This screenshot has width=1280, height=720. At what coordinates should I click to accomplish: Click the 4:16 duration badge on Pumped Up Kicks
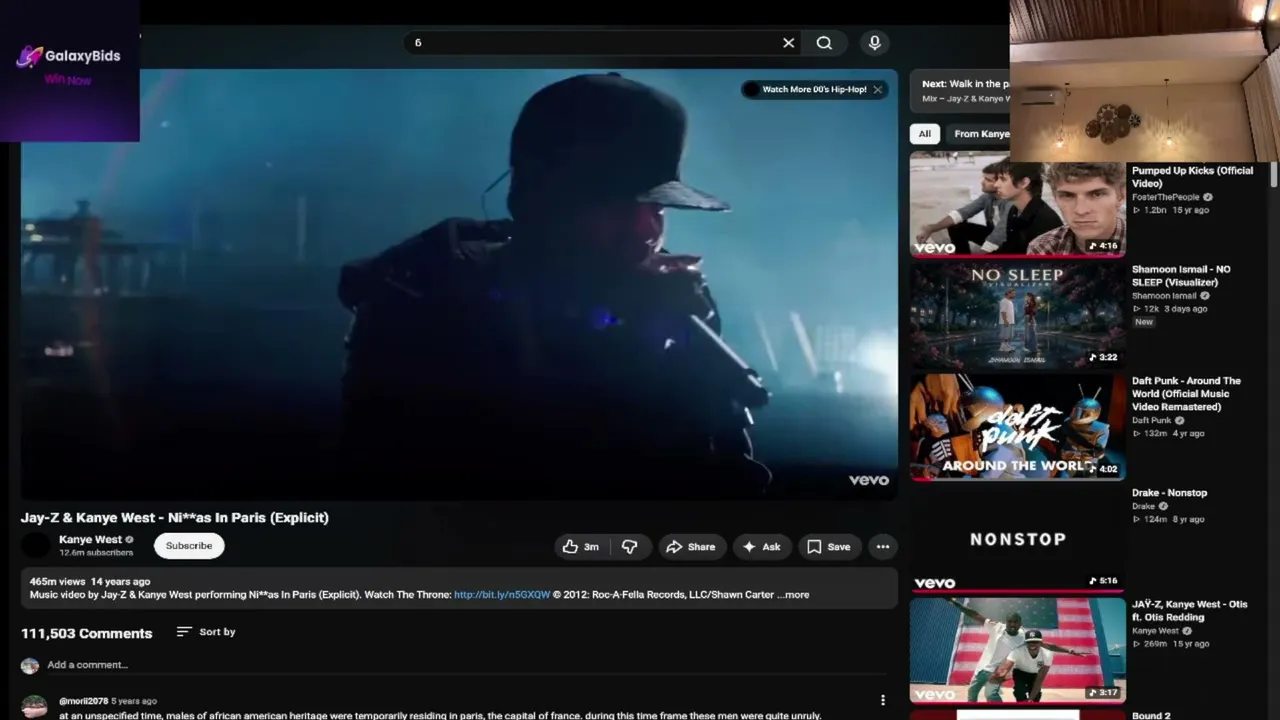(x=1103, y=246)
